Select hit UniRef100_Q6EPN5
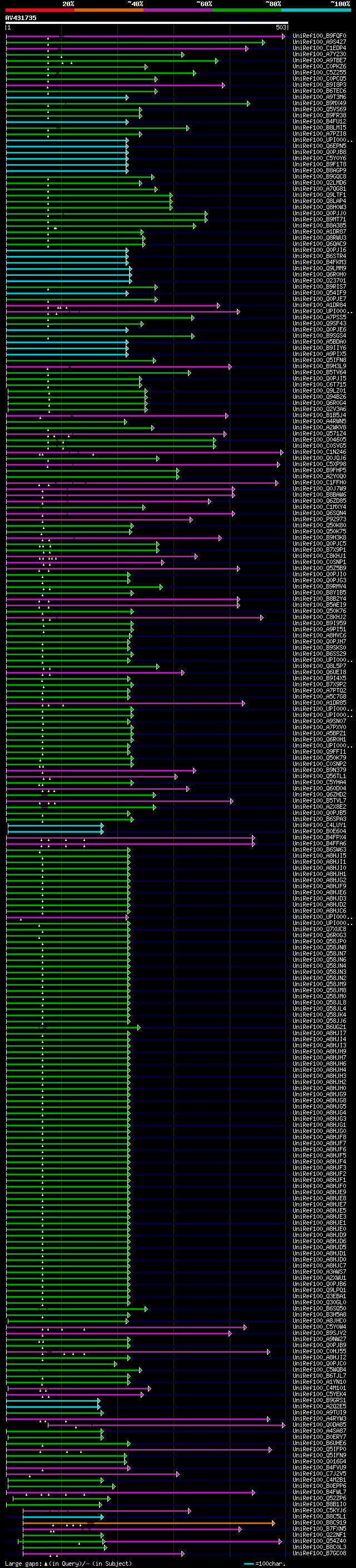Screen dimensions: 356x1568 click(x=319, y=146)
